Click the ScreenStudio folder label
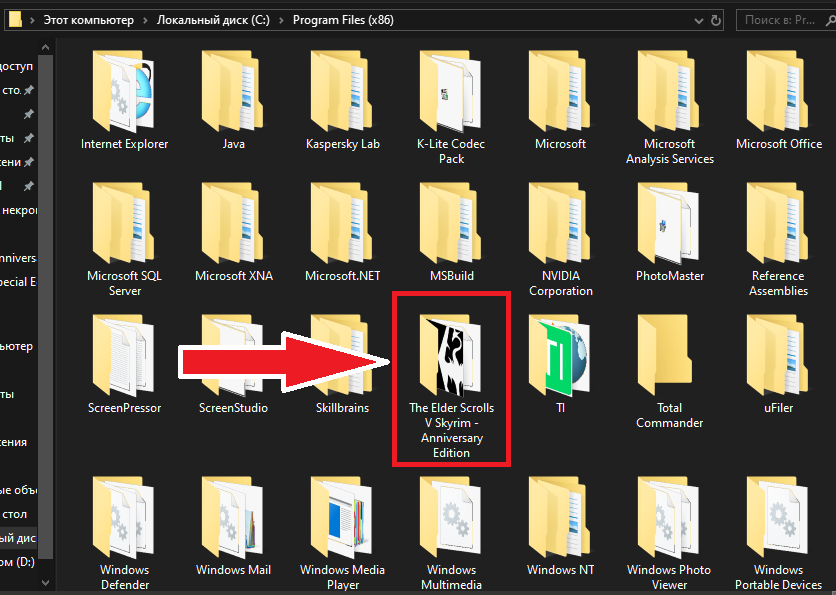The width and height of the screenshot is (836, 595). click(234, 408)
